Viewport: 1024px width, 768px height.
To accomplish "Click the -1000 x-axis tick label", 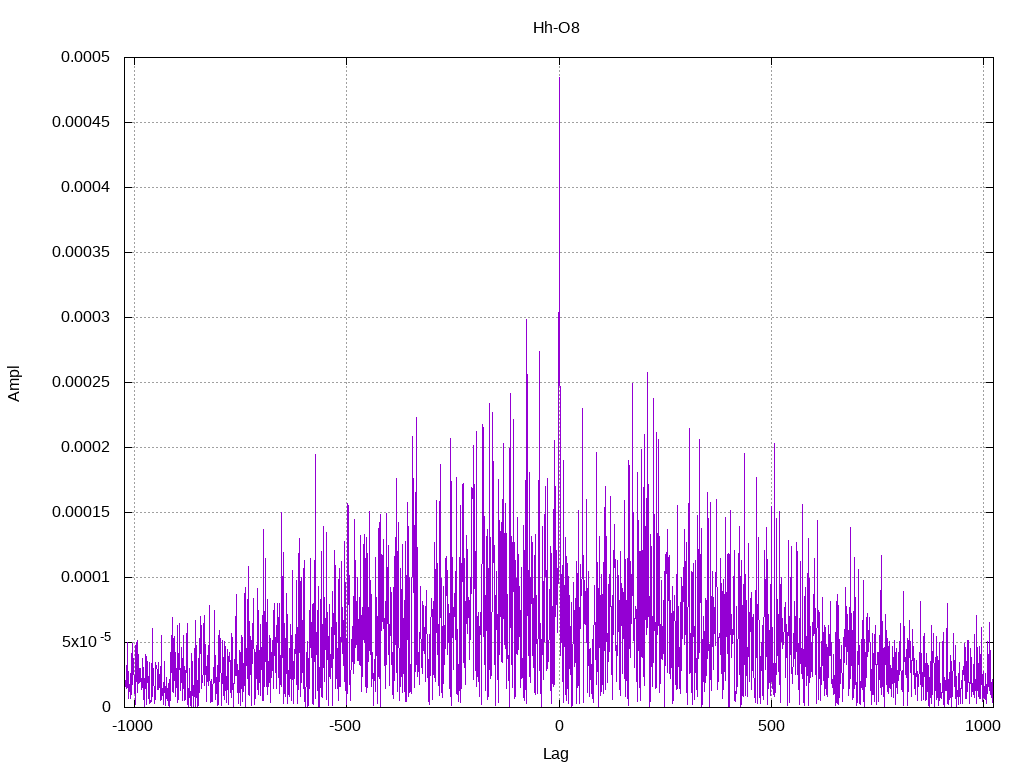I will pyautogui.click(x=133, y=726).
